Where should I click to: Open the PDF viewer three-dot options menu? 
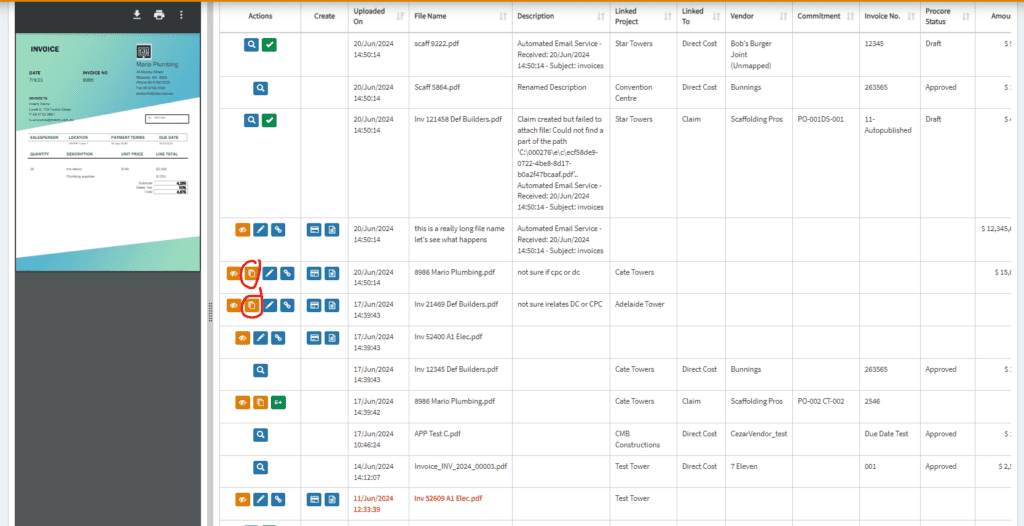pyautogui.click(x=181, y=15)
